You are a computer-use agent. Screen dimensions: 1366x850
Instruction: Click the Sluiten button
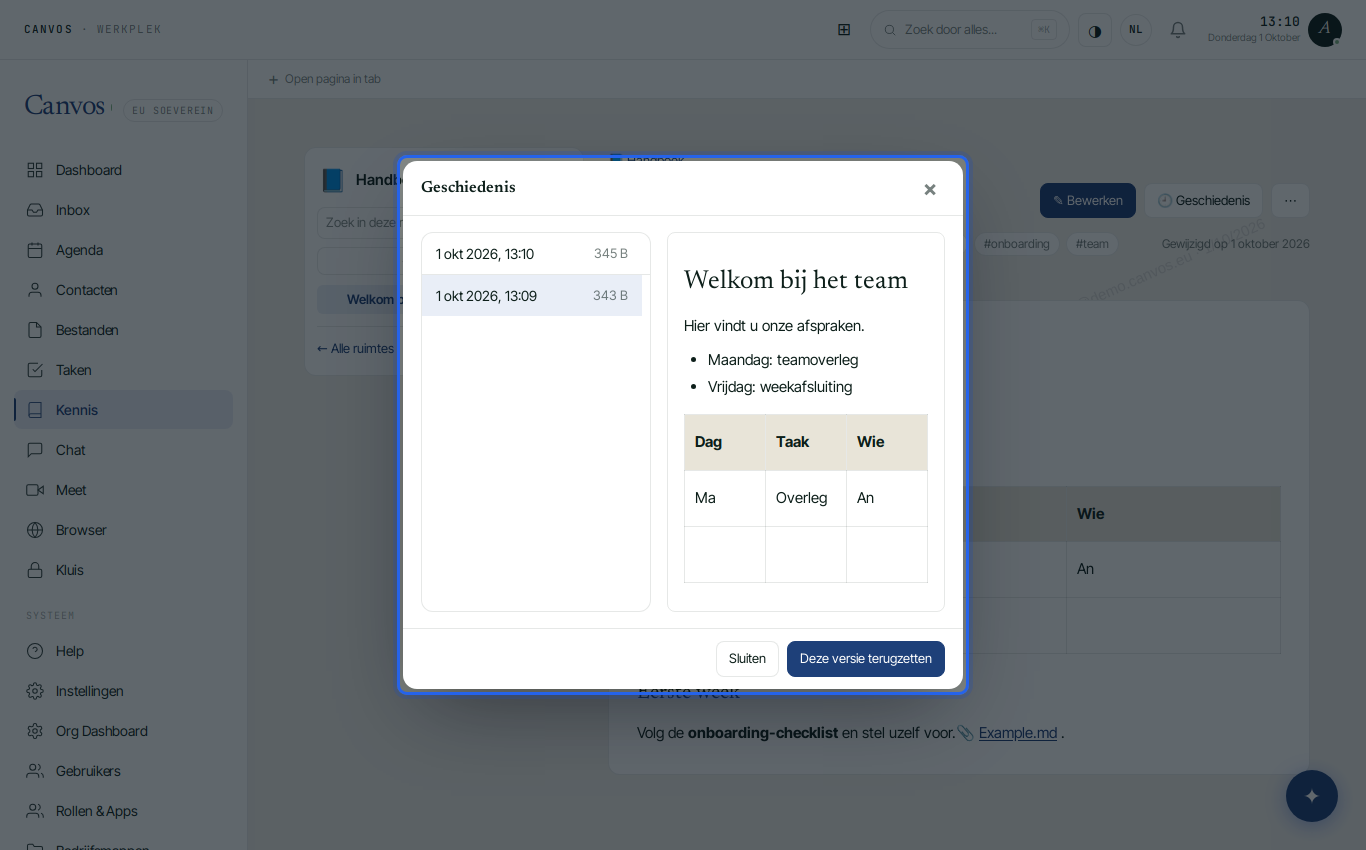point(747,659)
